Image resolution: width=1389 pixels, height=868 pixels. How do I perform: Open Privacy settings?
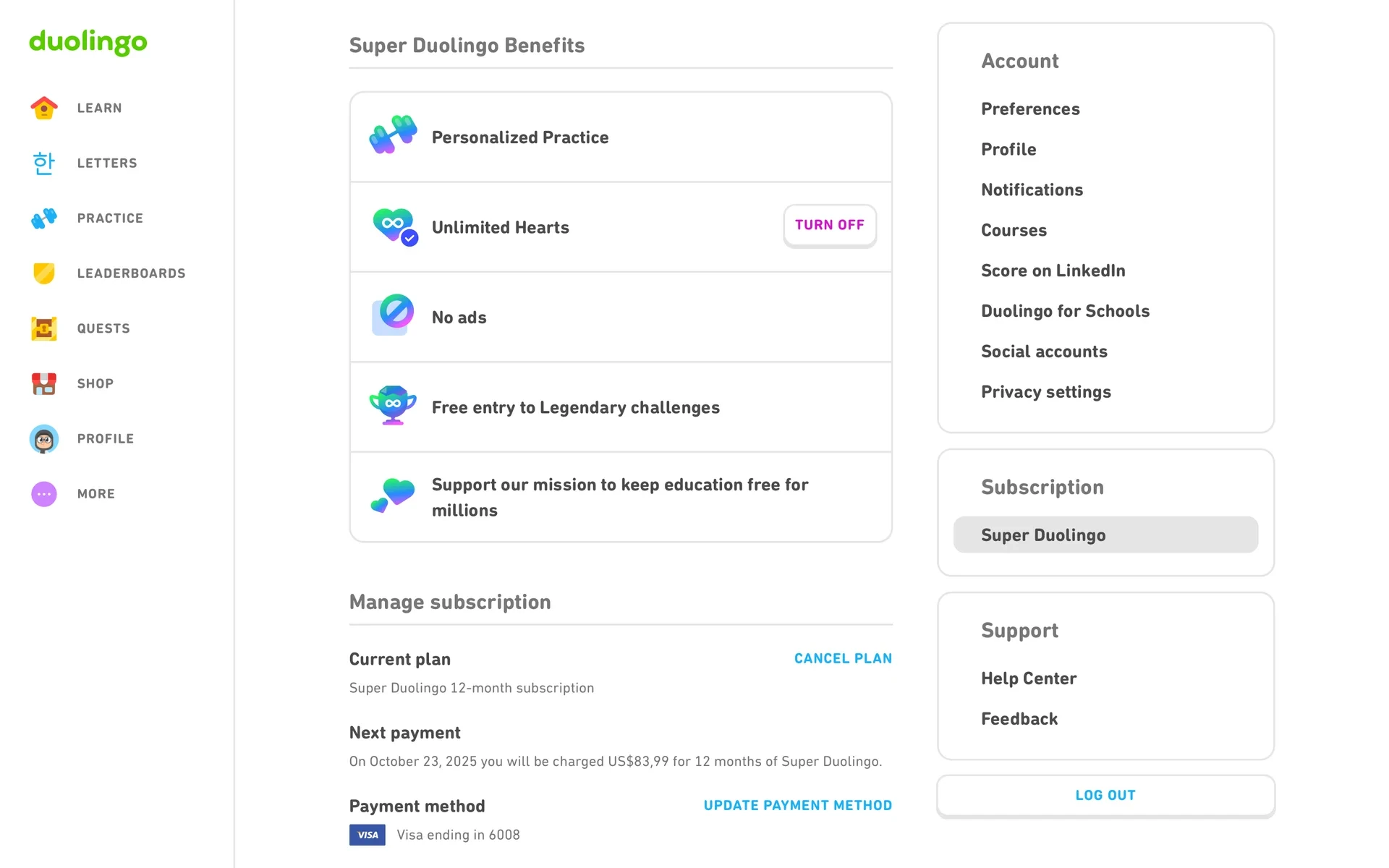1045,392
